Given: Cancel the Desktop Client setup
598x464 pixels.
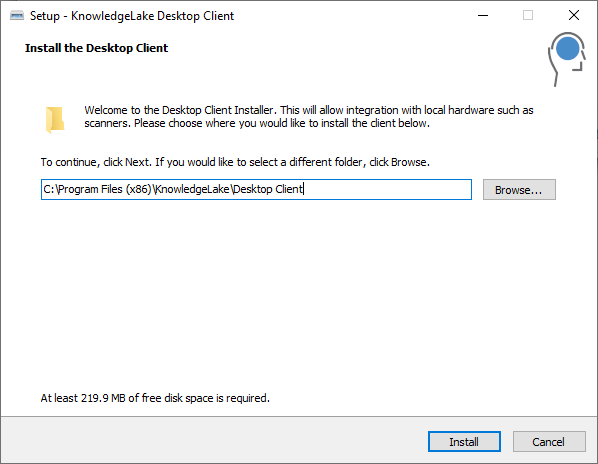Looking at the screenshot, I should coord(549,442).
